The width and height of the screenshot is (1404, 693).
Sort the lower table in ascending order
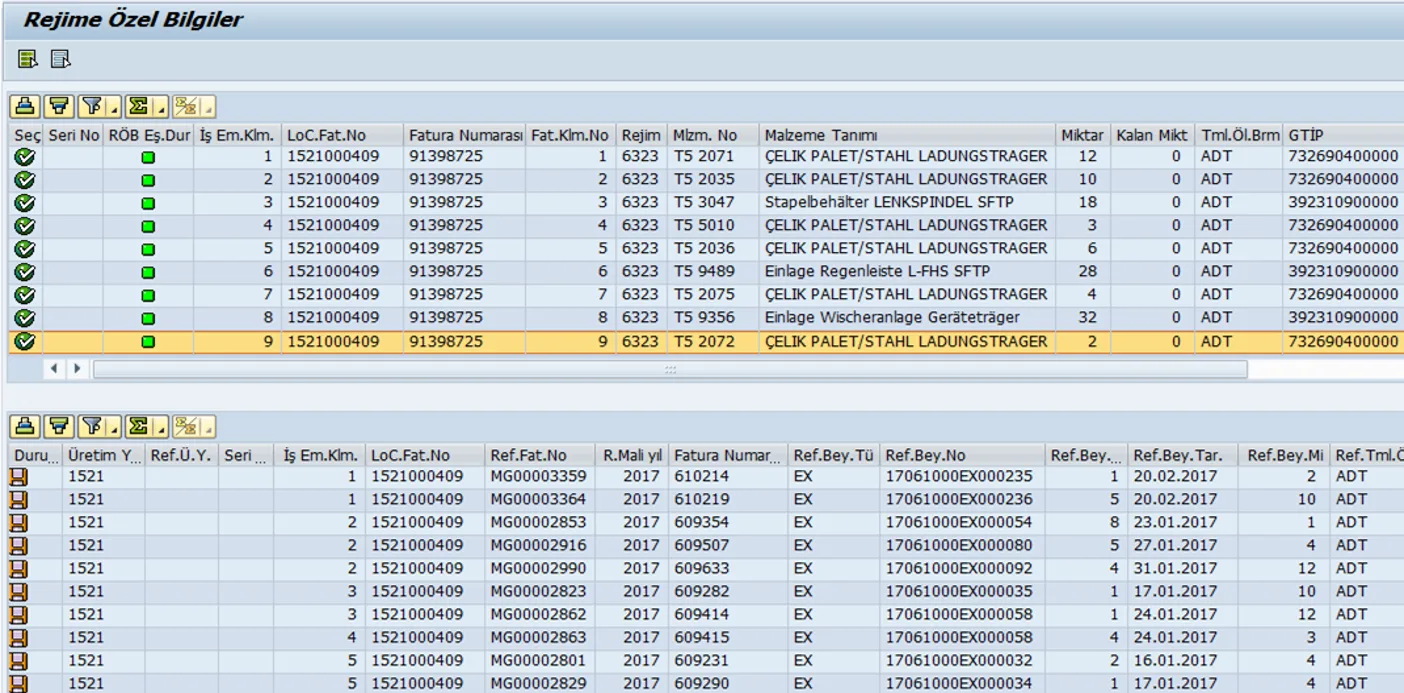click(25, 427)
